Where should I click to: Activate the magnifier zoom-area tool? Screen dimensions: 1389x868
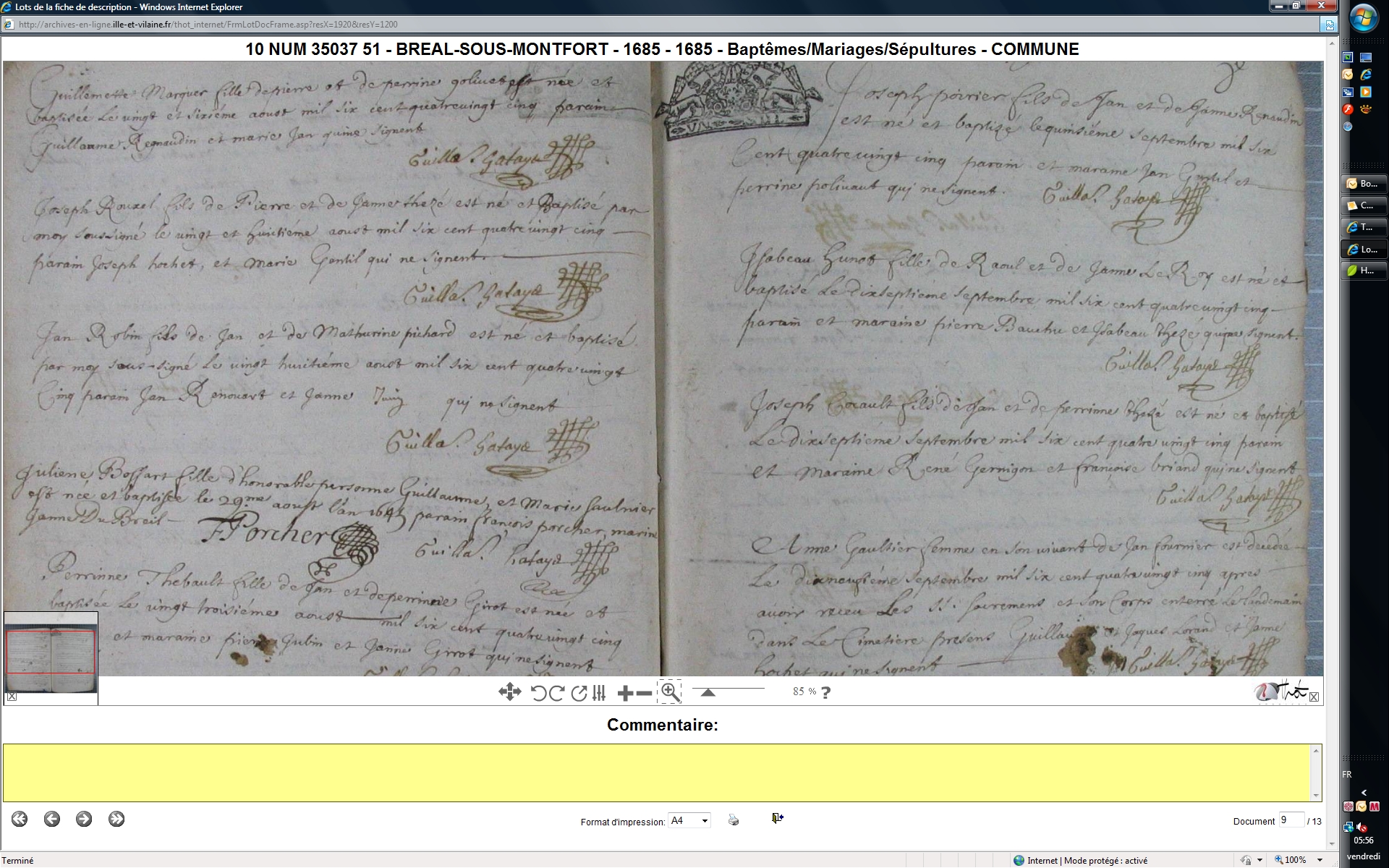(670, 692)
